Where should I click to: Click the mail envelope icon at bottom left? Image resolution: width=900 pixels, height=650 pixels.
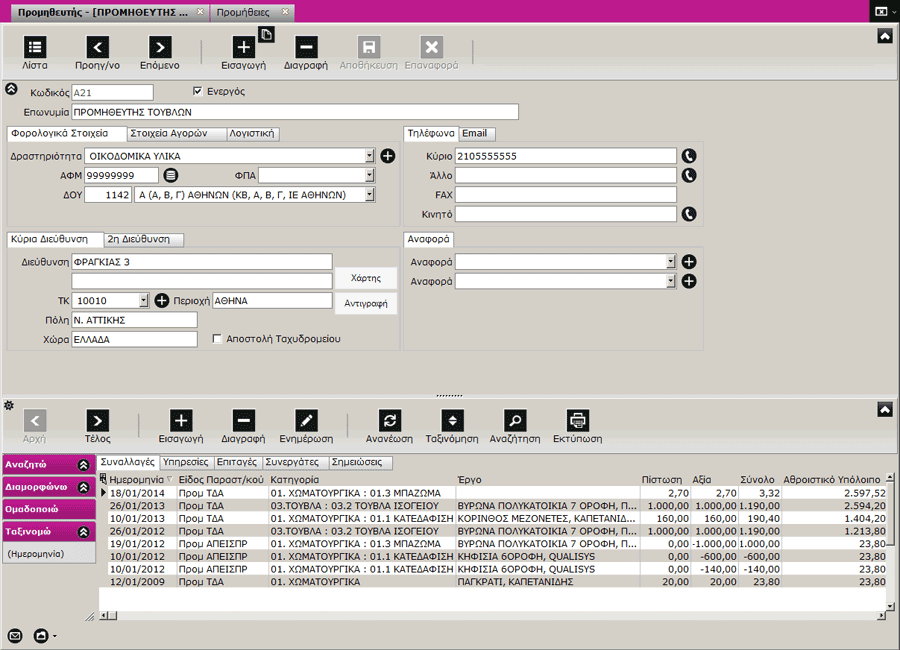coord(15,636)
